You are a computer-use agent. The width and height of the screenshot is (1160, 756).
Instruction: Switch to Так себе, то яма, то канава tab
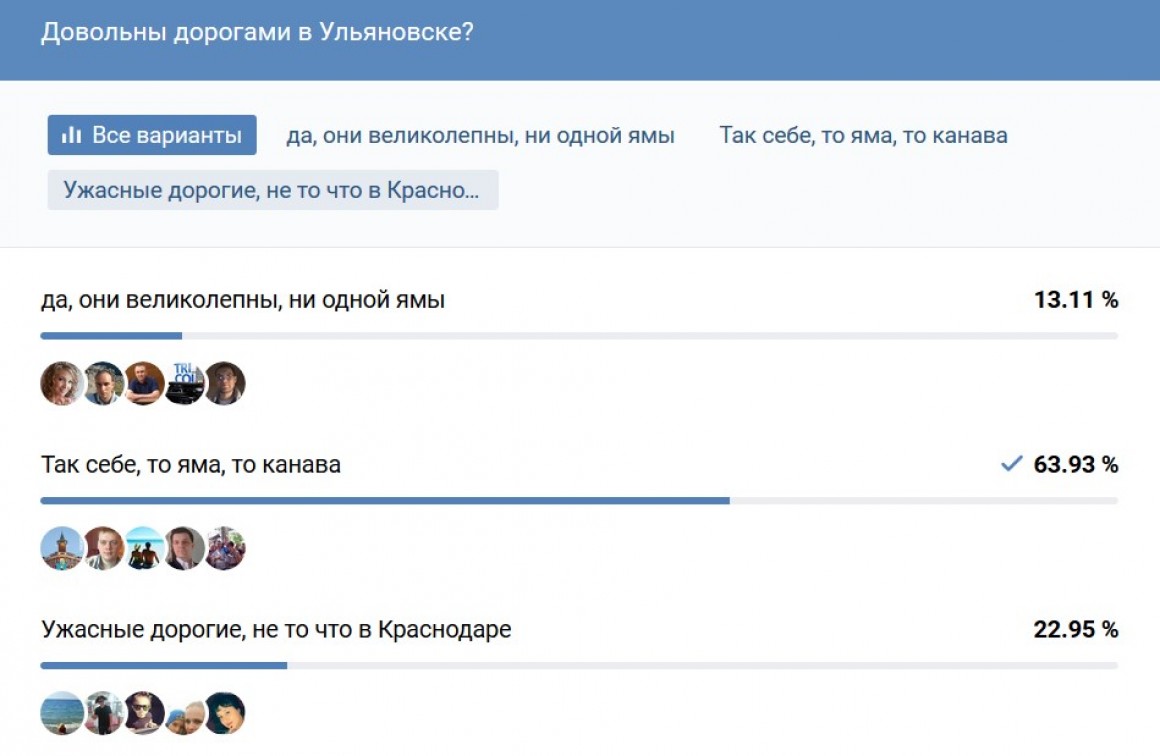(863, 135)
